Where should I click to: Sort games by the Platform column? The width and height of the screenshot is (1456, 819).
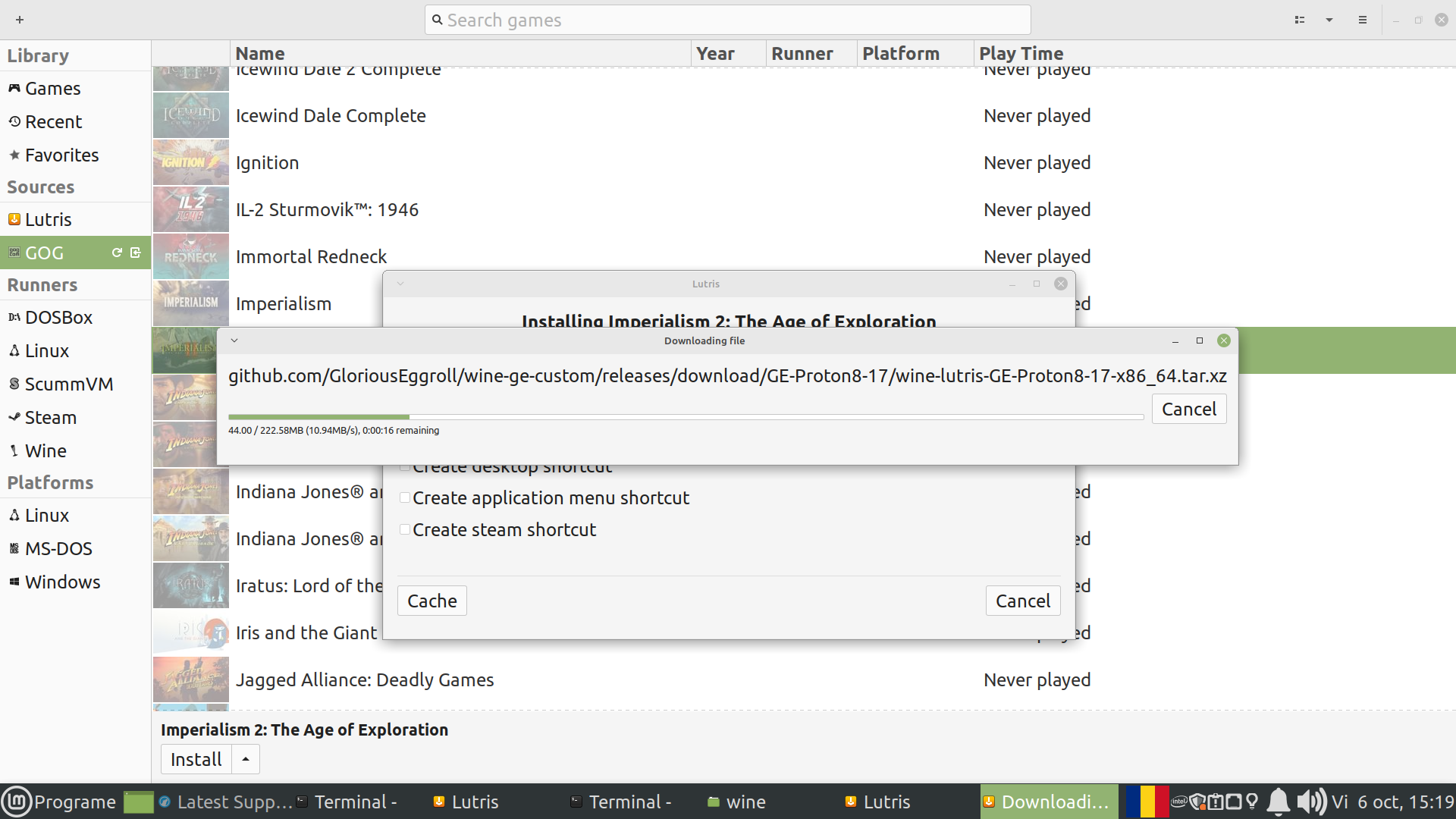point(915,54)
